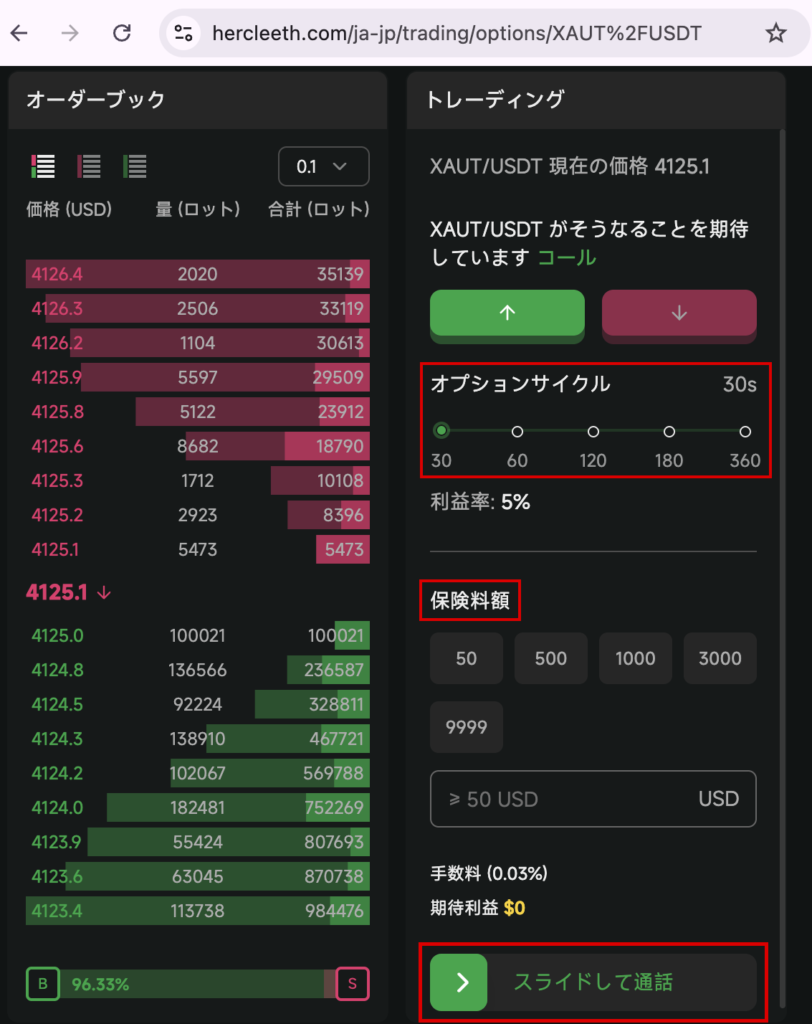Select ask price 4125.3 row
This screenshot has height=1024, width=812.
coord(198,481)
